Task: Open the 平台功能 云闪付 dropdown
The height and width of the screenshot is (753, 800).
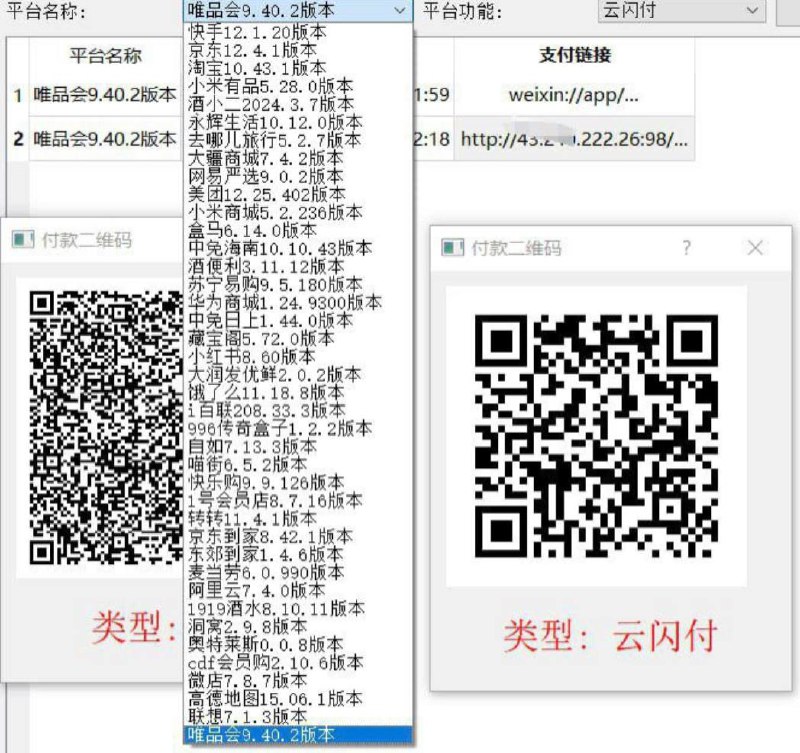Action: (x=682, y=10)
